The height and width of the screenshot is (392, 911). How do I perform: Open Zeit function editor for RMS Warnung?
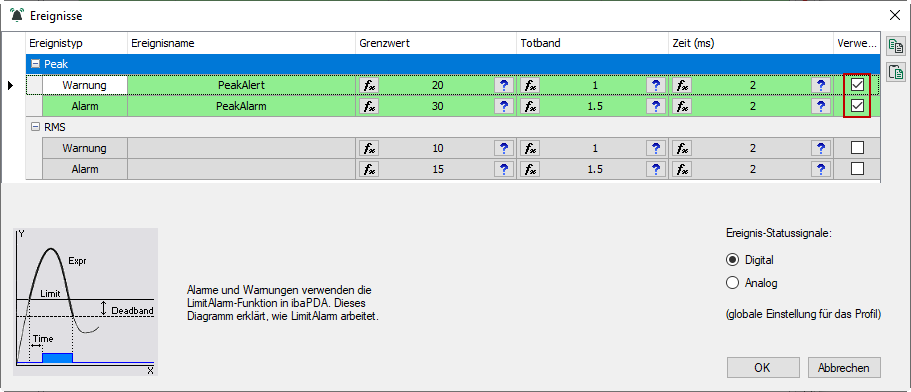coord(682,148)
